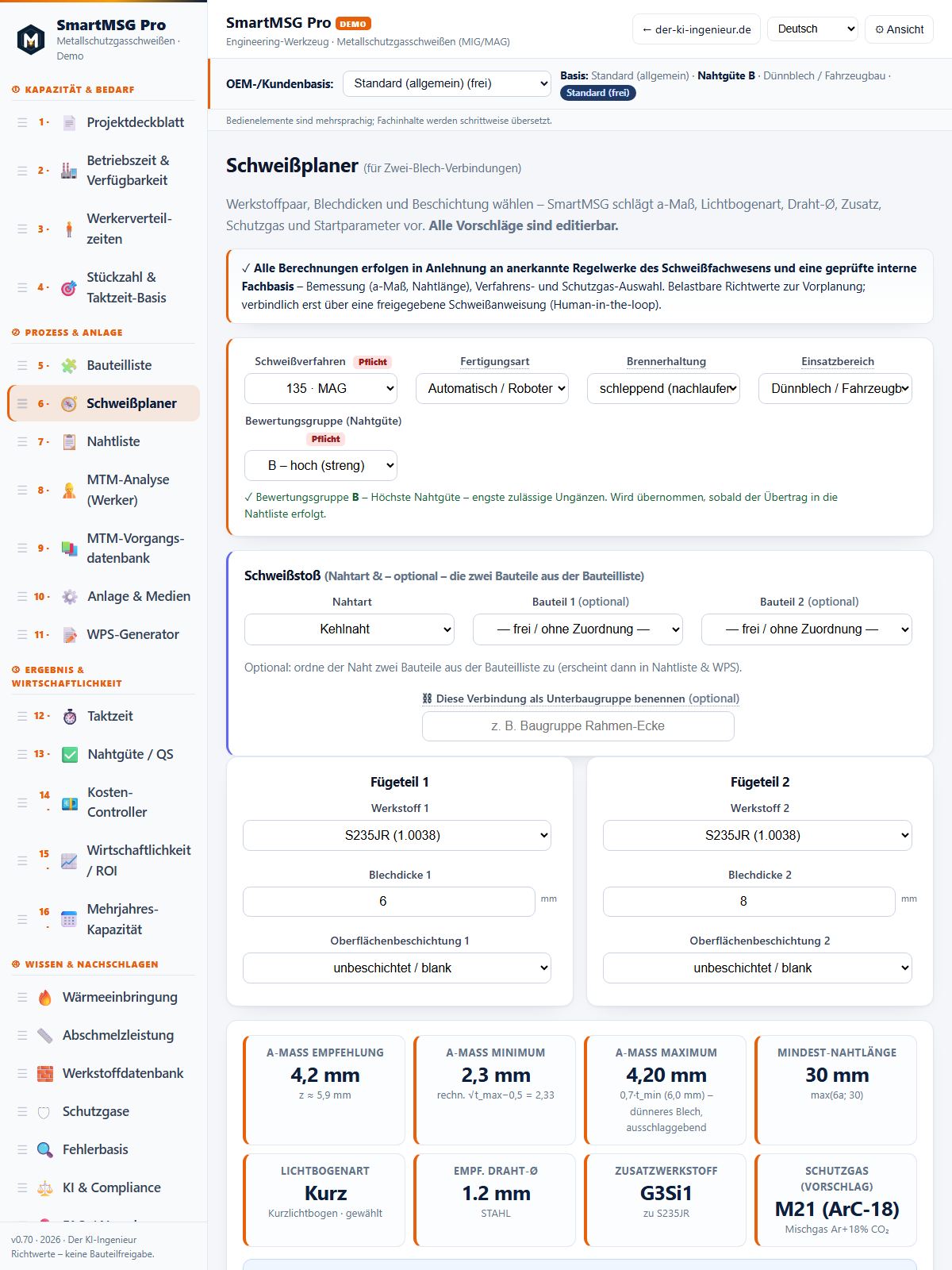This screenshot has height=1270, width=952.
Task: Click the Mehrjahres-Kapazität calendar icon
Action: 70,919
